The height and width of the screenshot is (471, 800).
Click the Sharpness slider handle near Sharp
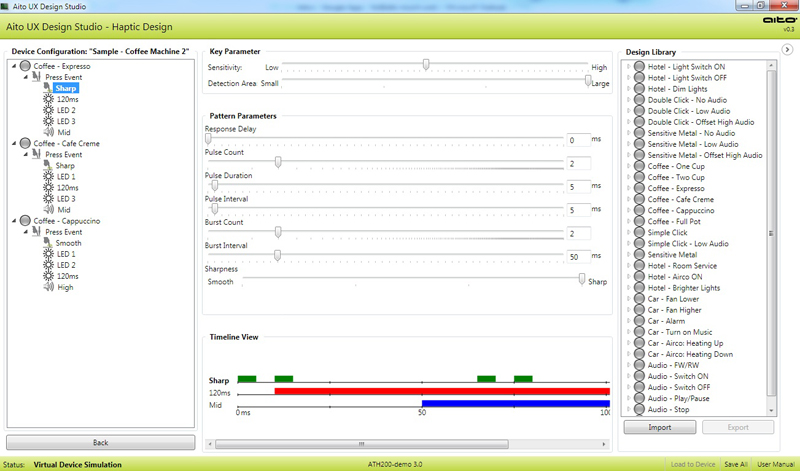[582, 279]
